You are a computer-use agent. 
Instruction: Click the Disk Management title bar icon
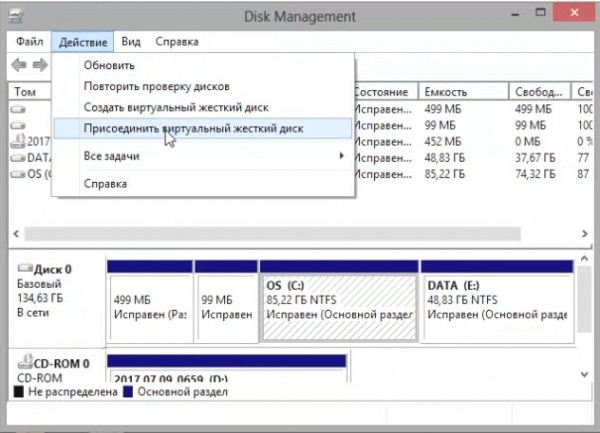point(16,16)
